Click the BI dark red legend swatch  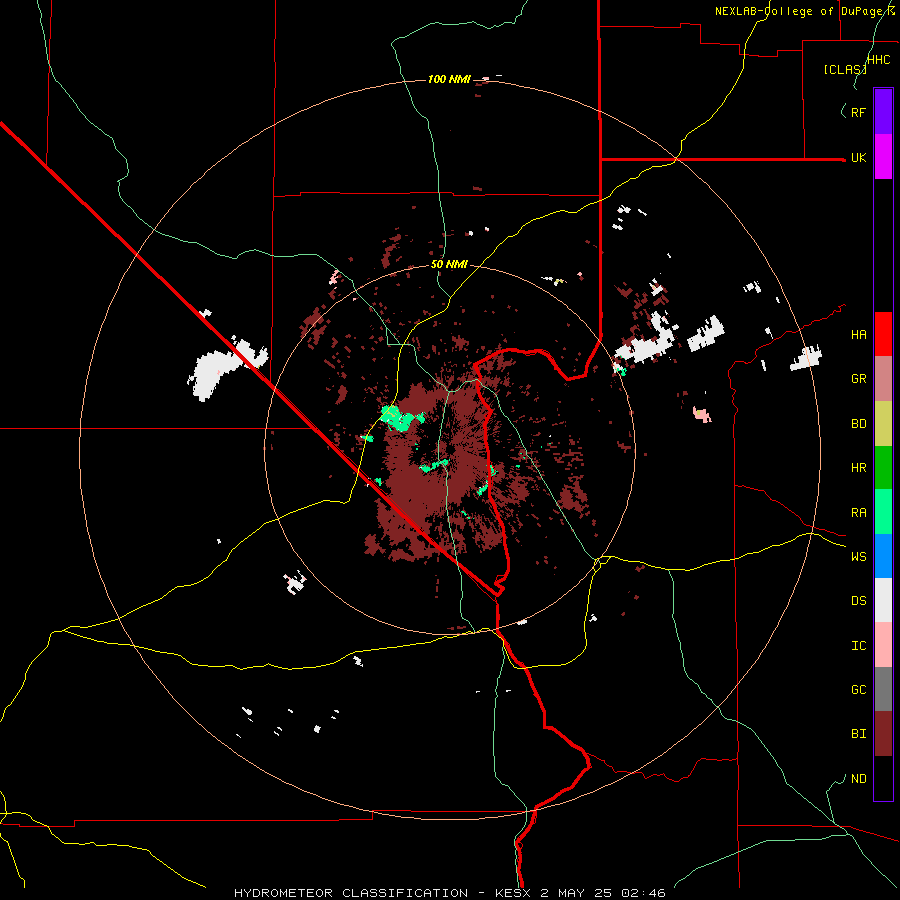(883, 734)
